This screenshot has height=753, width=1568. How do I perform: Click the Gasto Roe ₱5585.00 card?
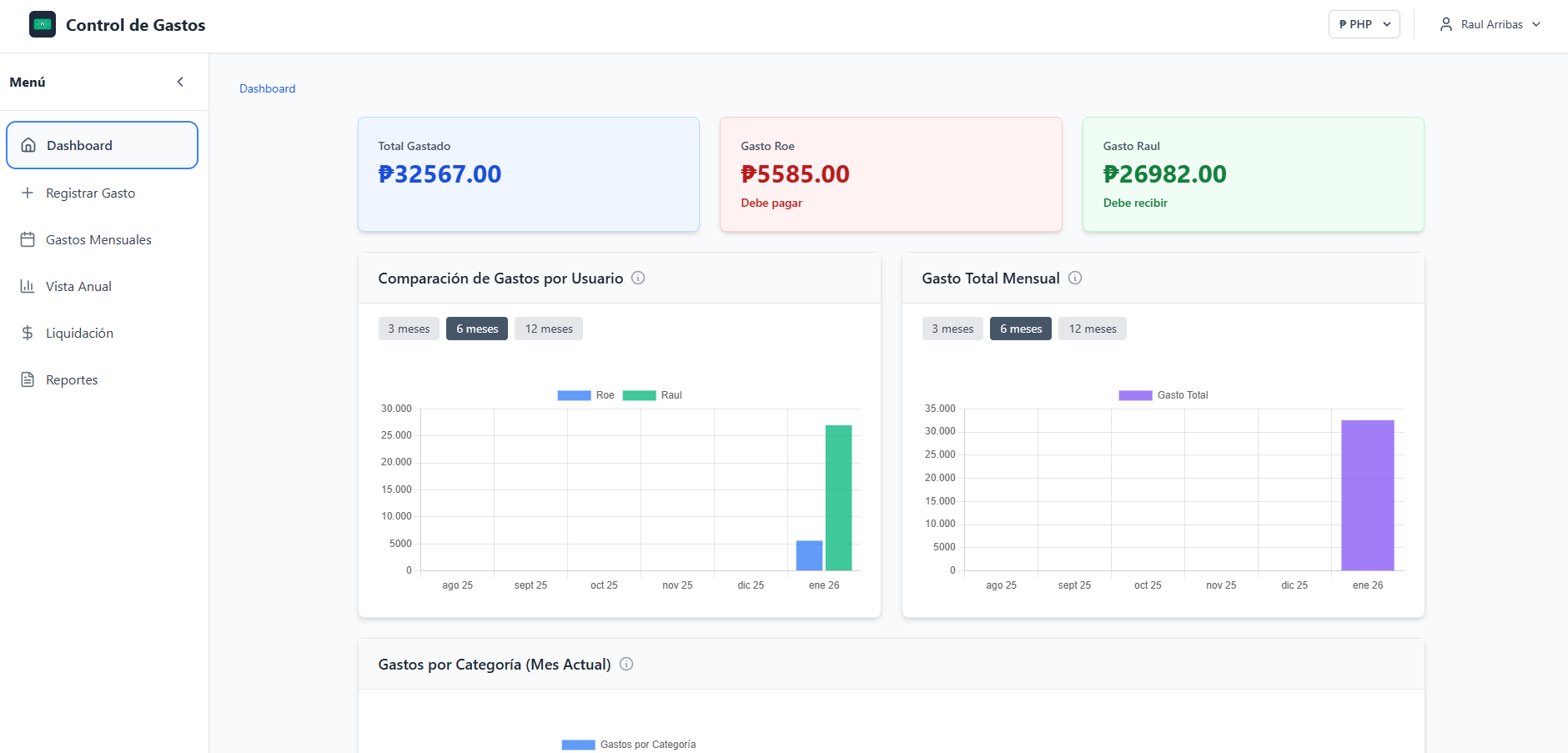891,174
